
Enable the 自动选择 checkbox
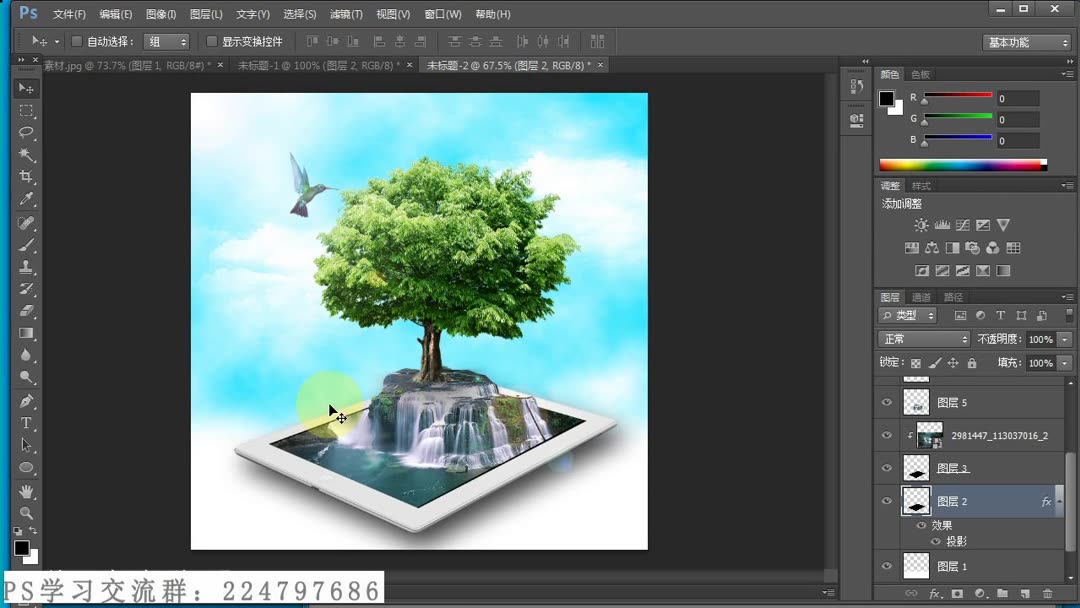76,41
